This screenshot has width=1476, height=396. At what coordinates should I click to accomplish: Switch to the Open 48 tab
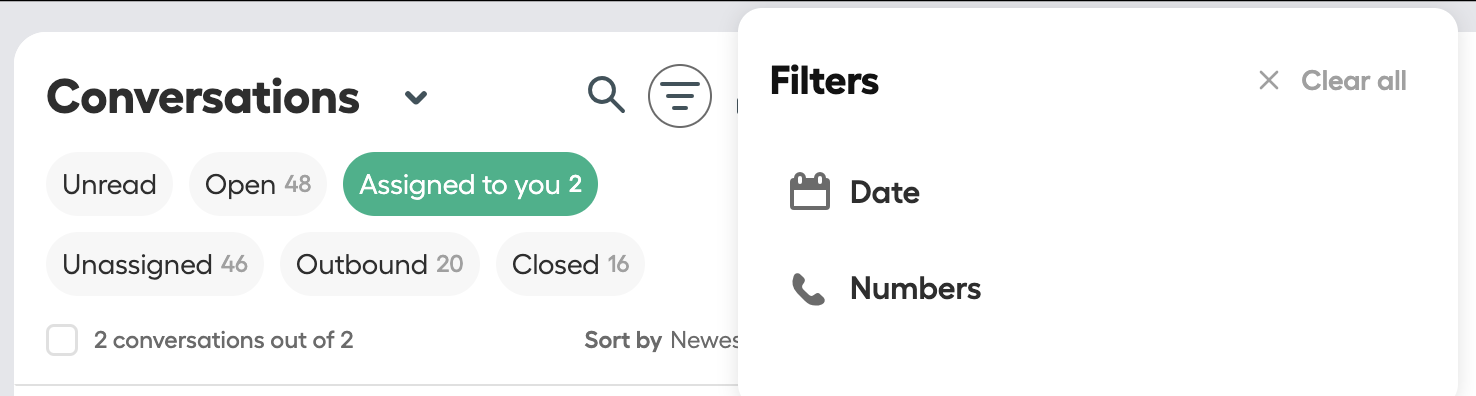pyautogui.click(x=258, y=185)
